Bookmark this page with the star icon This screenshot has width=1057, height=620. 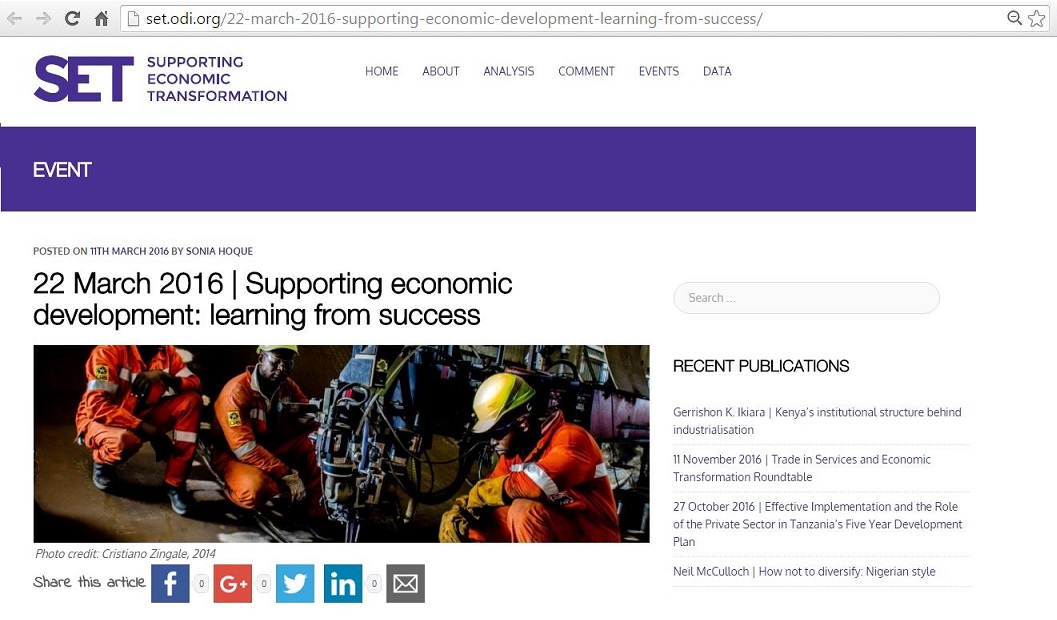[x=1037, y=18]
